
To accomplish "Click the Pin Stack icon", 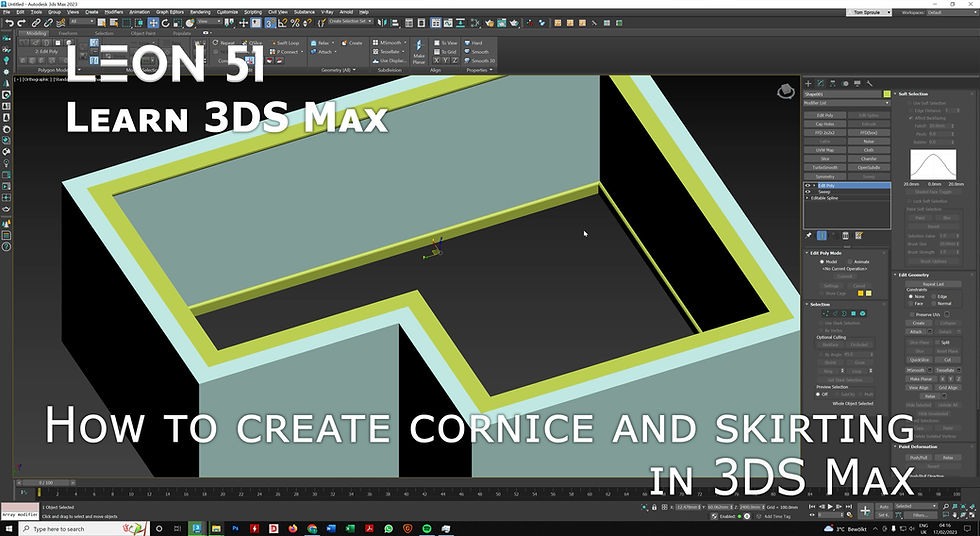I will (x=809, y=236).
